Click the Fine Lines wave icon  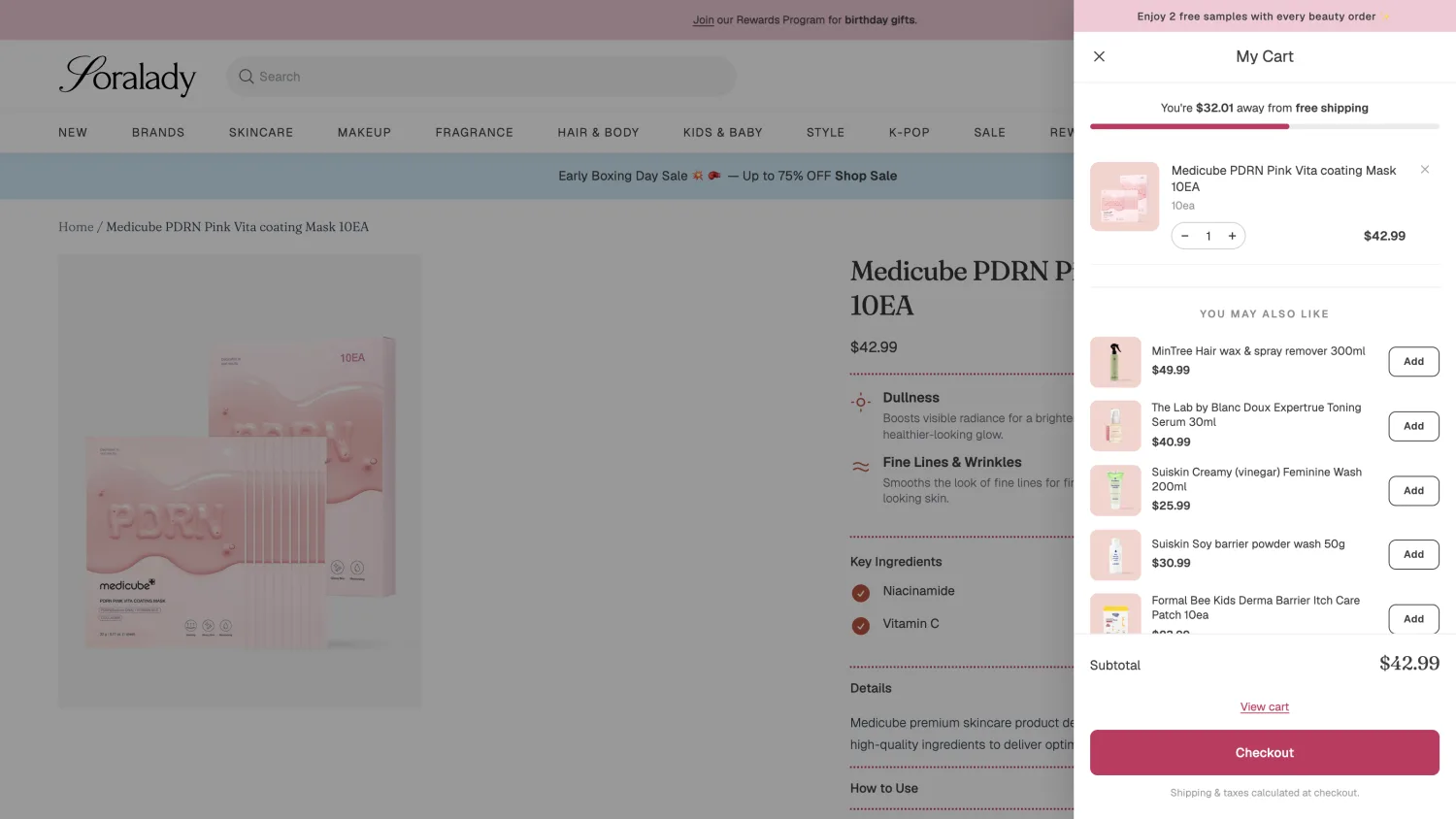[861, 467]
